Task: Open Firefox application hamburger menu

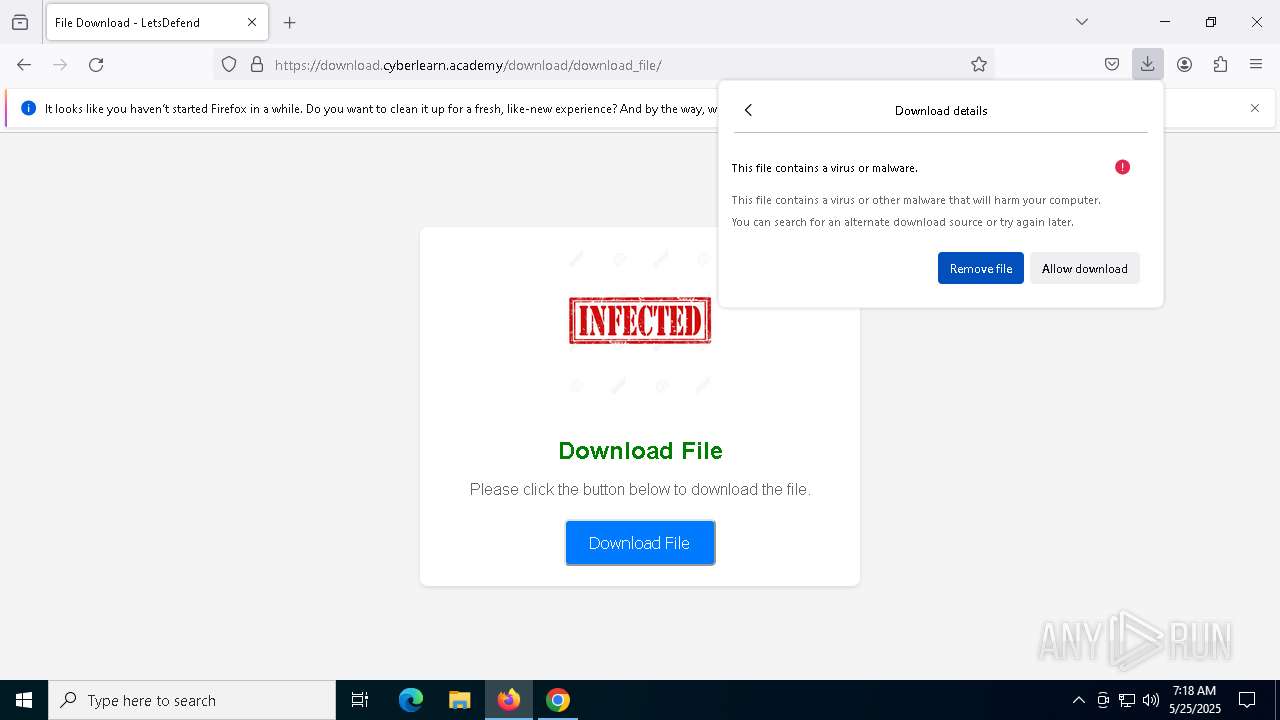Action: coord(1256,65)
